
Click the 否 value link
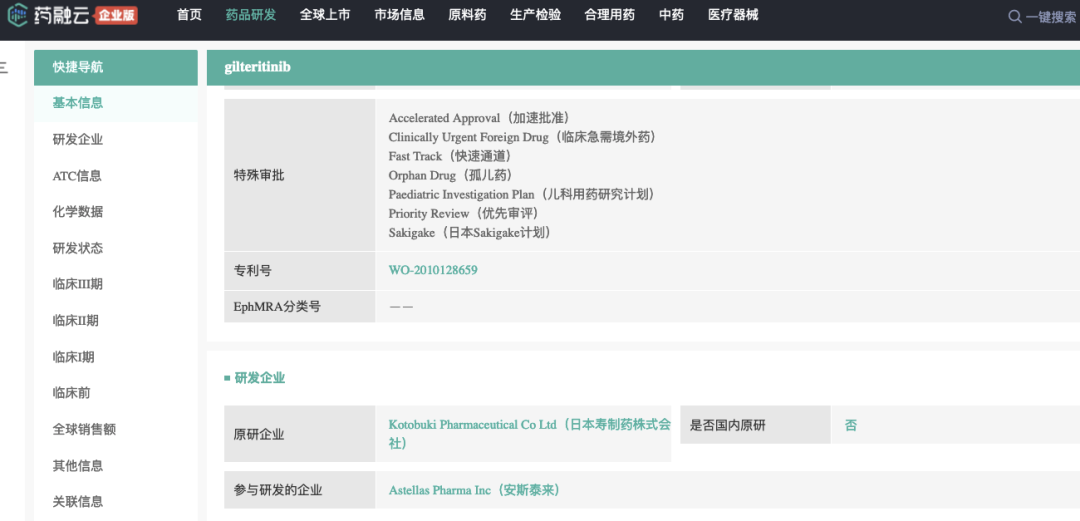click(851, 425)
